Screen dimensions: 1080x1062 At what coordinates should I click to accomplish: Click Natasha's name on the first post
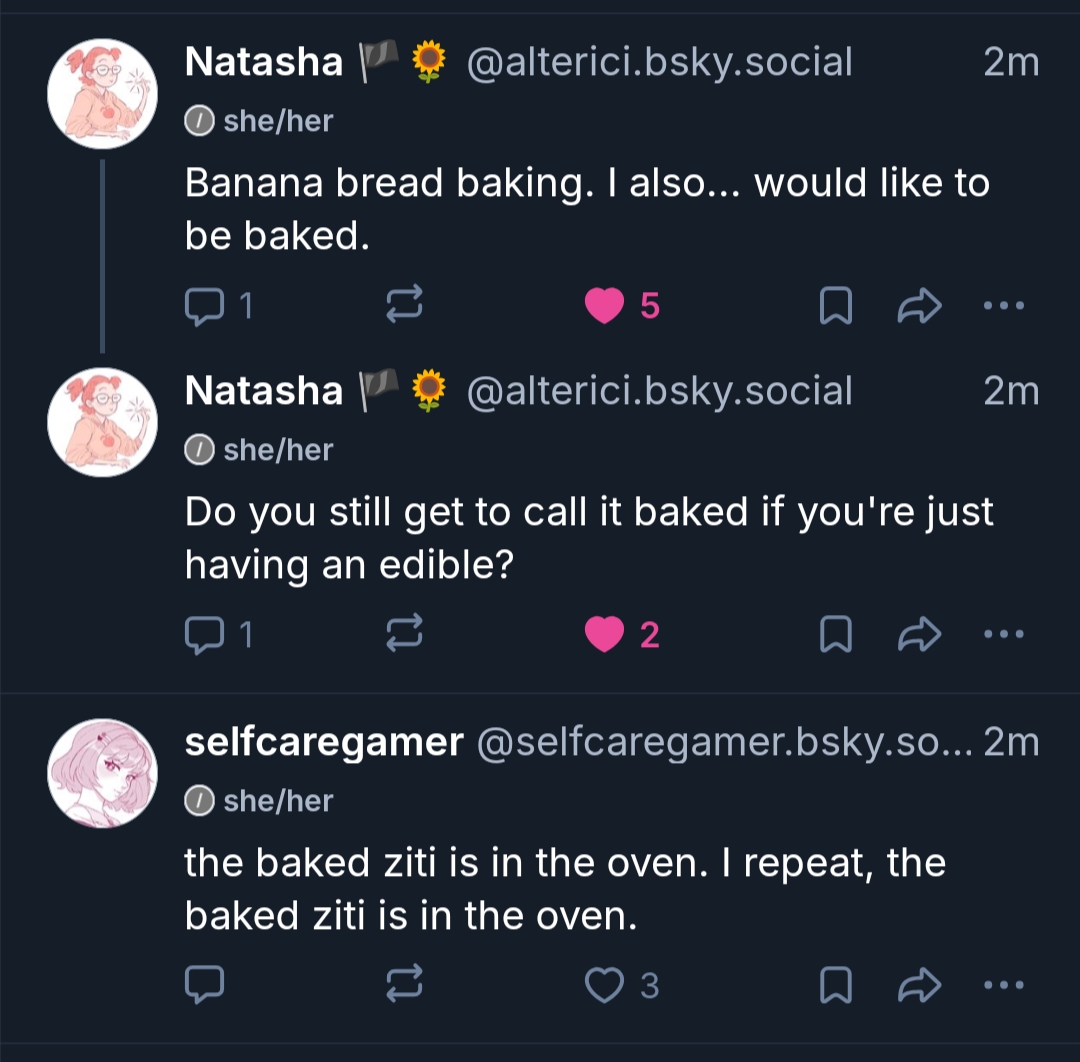(x=264, y=62)
